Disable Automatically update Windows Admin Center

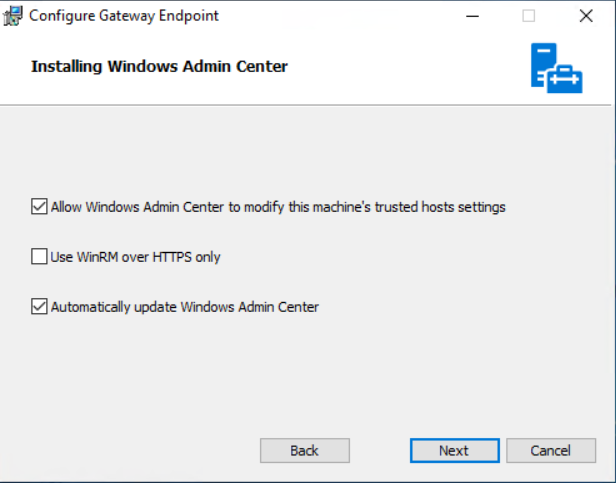pyautogui.click(x=40, y=307)
